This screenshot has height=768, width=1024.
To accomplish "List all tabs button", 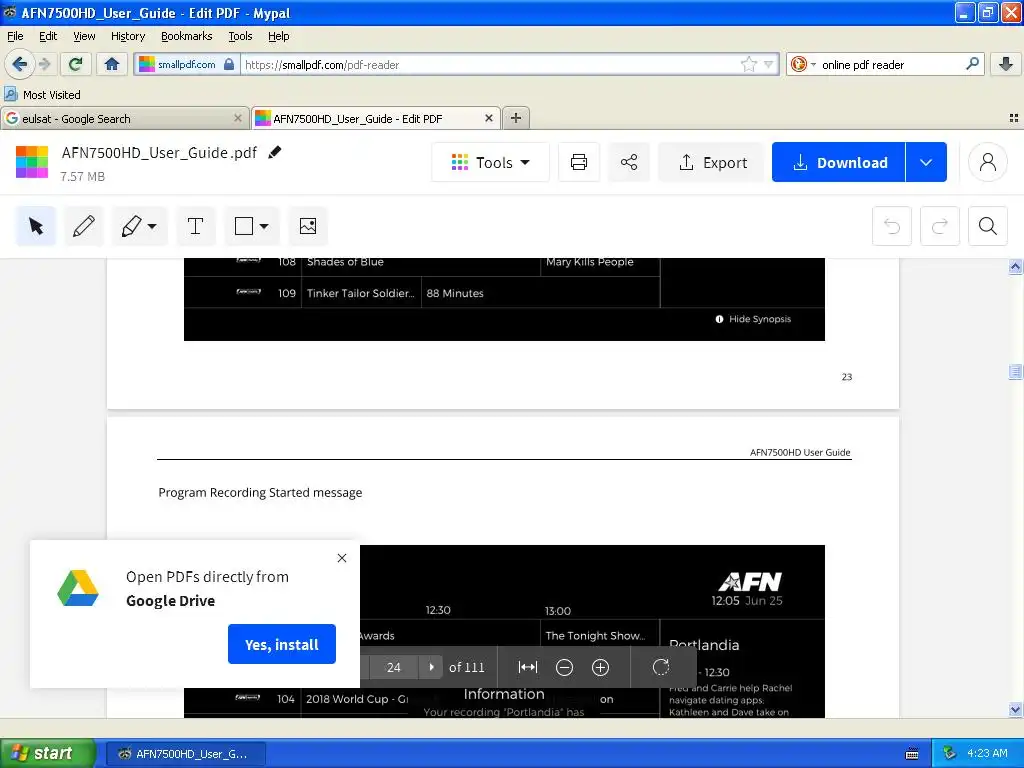I will coord(1014,118).
